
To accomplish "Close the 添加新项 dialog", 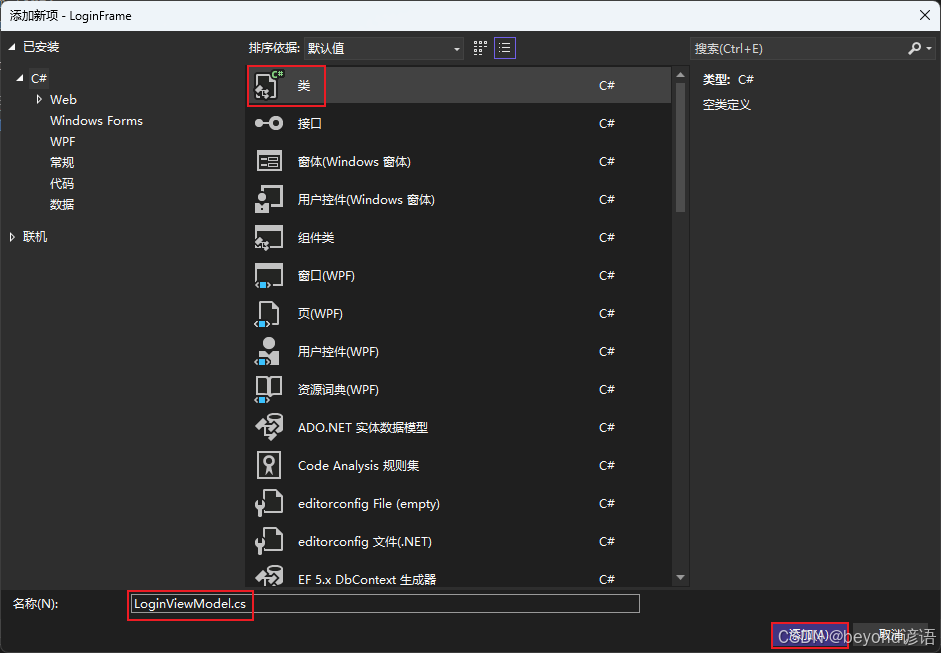I will [925, 15].
